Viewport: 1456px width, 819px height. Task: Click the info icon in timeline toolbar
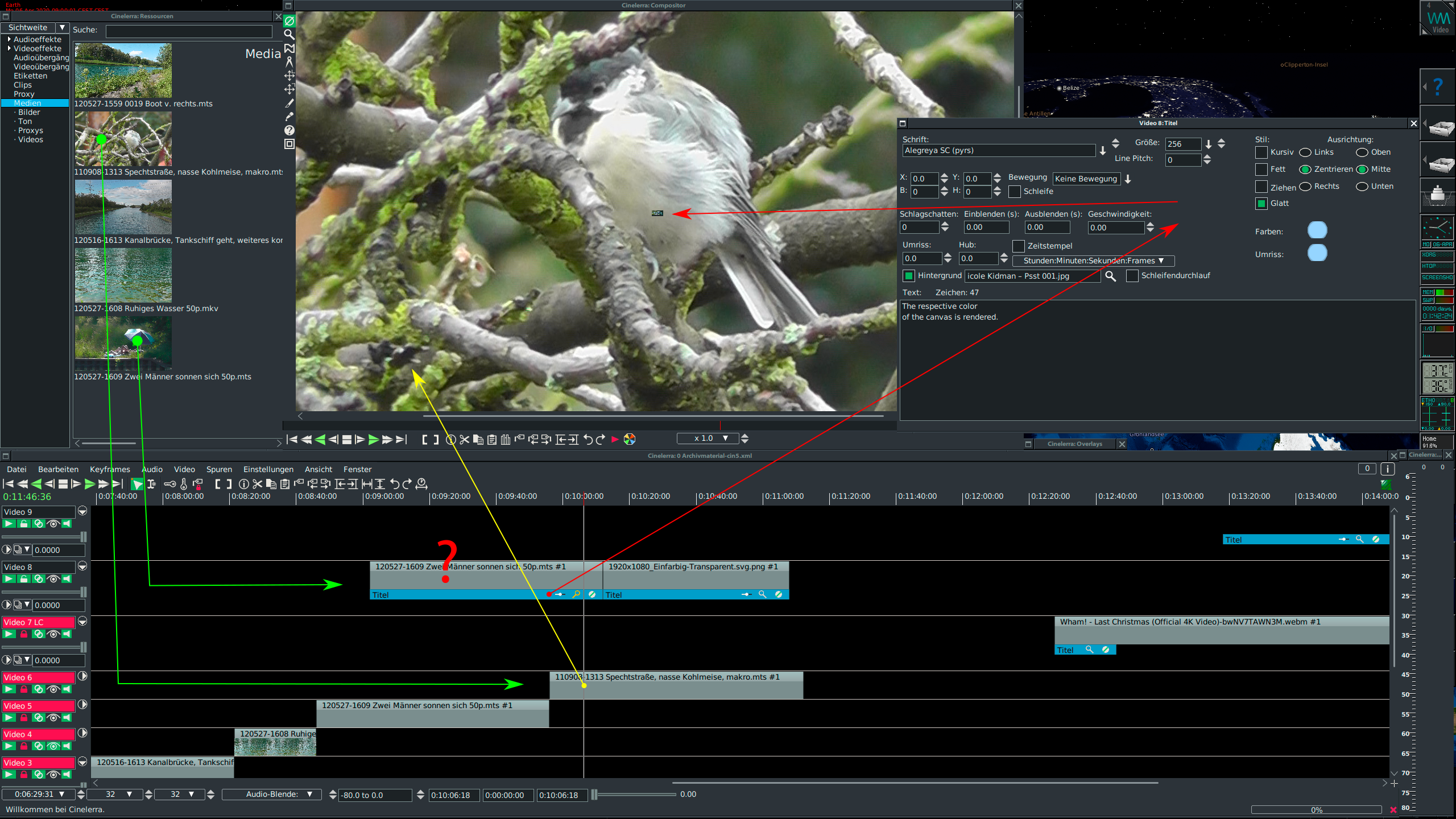(244, 484)
